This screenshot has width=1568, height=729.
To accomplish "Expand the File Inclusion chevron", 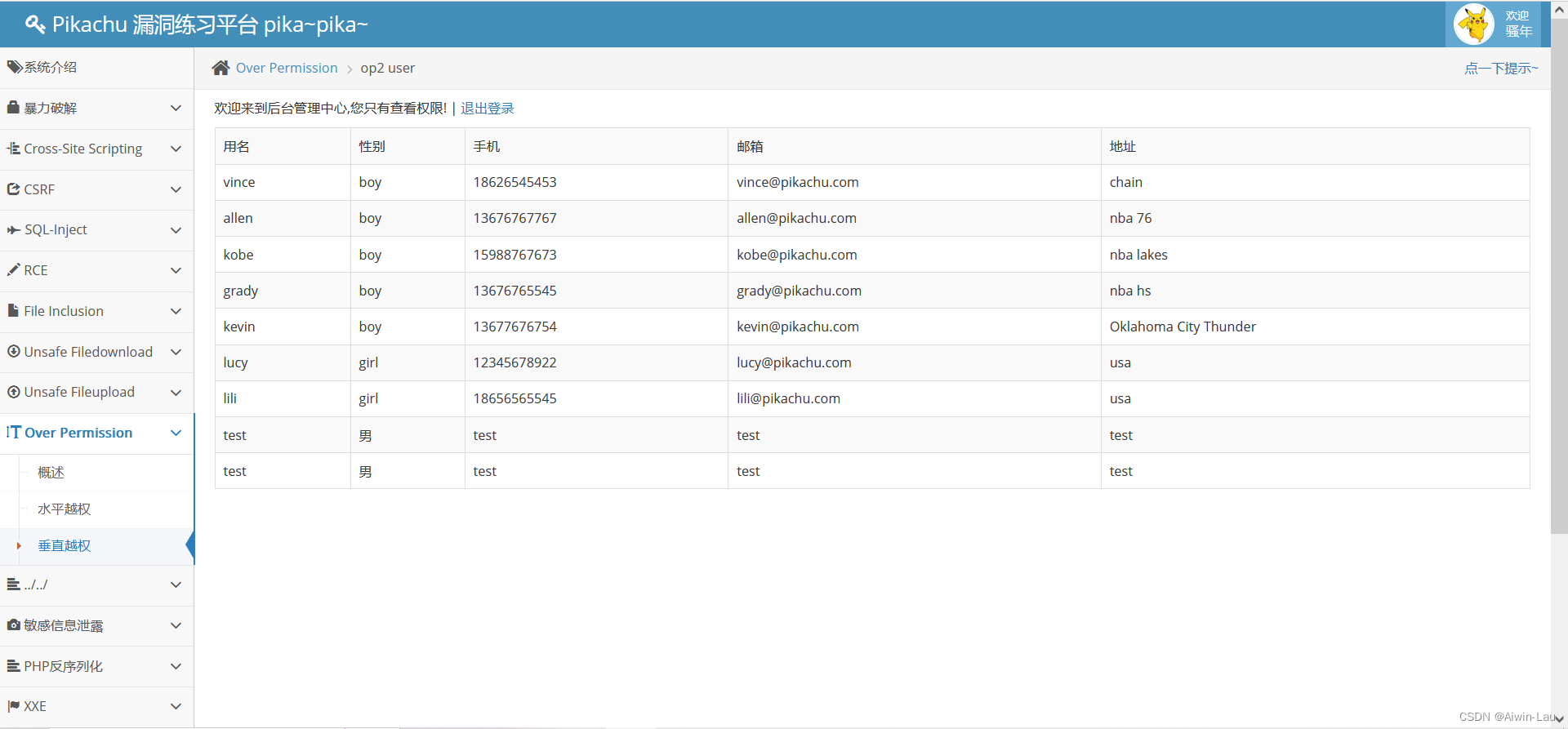I will click(x=176, y=311).
